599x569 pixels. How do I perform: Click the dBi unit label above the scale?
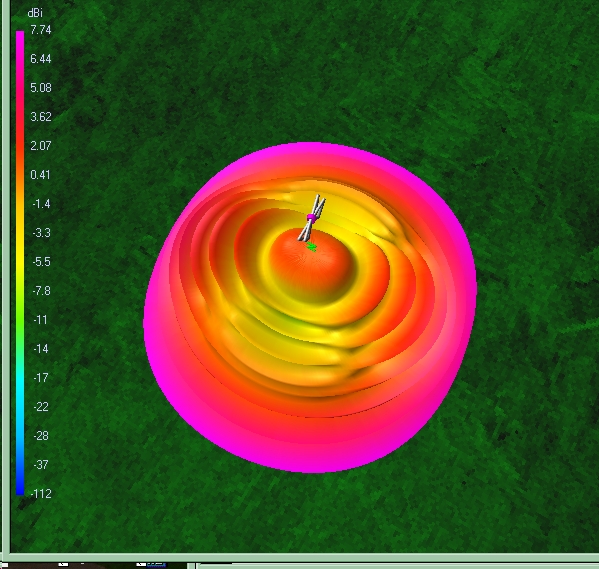tap(35, 13)
